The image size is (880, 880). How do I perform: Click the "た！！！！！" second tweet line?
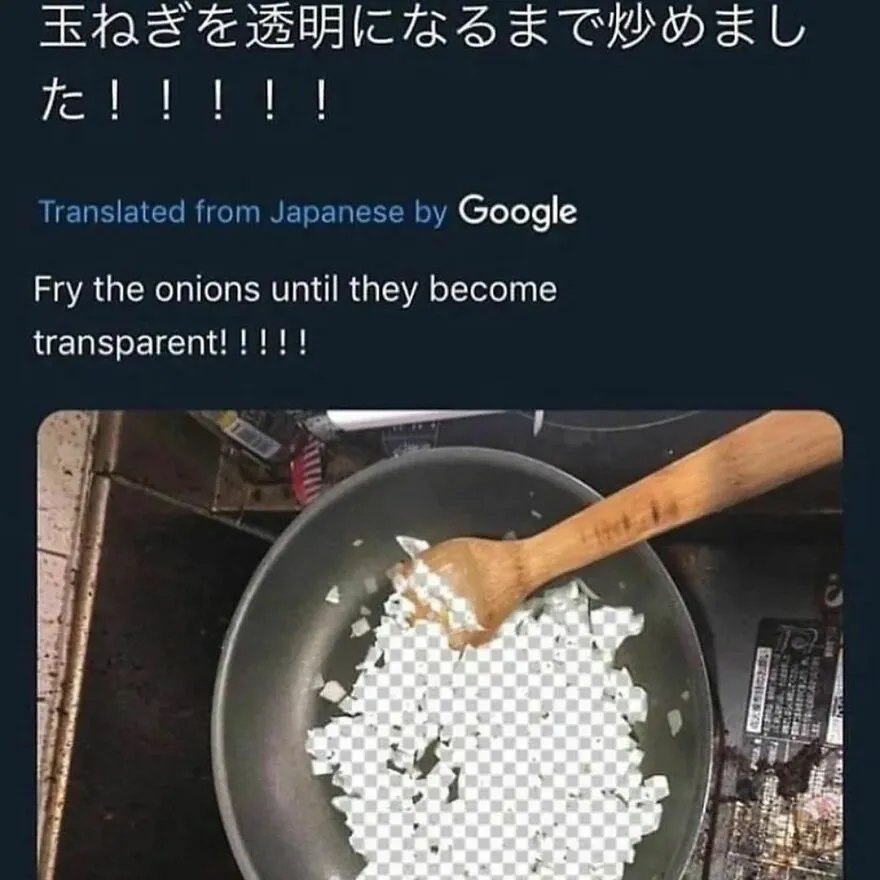184,101
